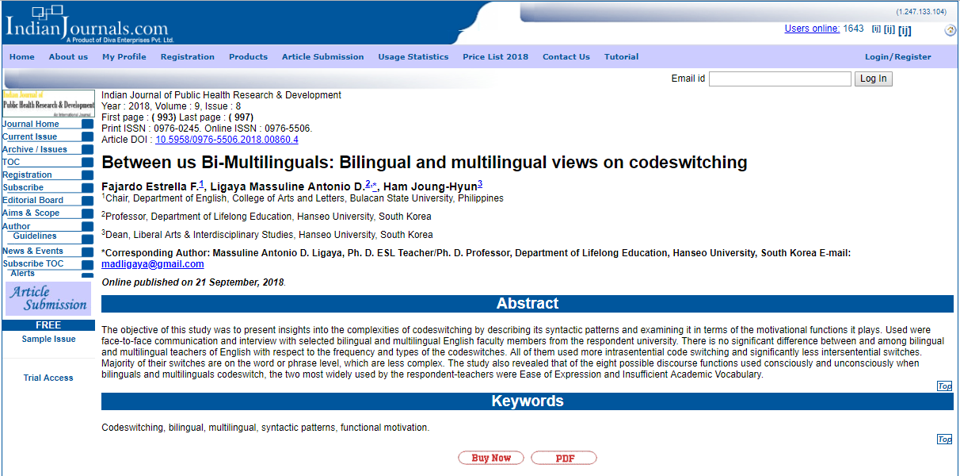Image resolution: width=960 pixels, height=476 pixels.
Task: Open News & Events sidebar link
Action: tap(32, 251)
